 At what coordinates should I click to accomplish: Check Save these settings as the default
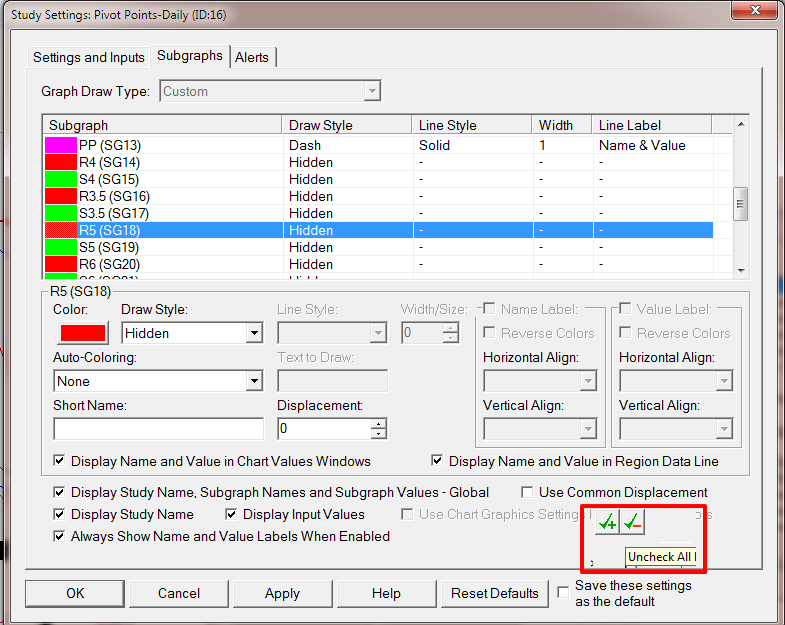click(x=564, y=592)
